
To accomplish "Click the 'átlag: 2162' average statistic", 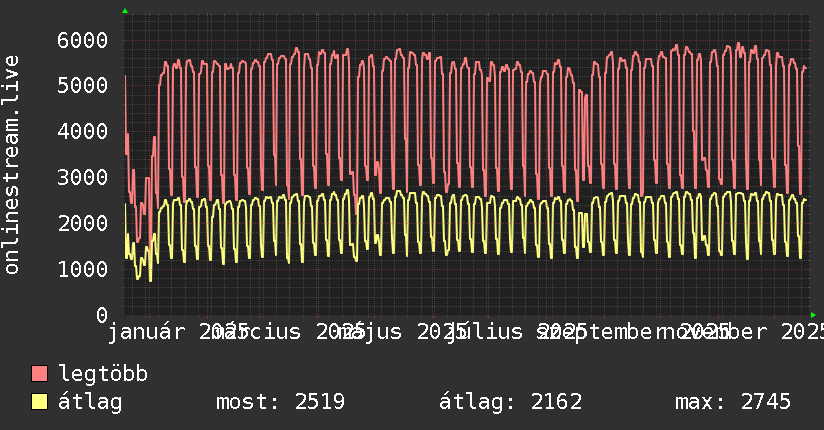I will point(510,403).
